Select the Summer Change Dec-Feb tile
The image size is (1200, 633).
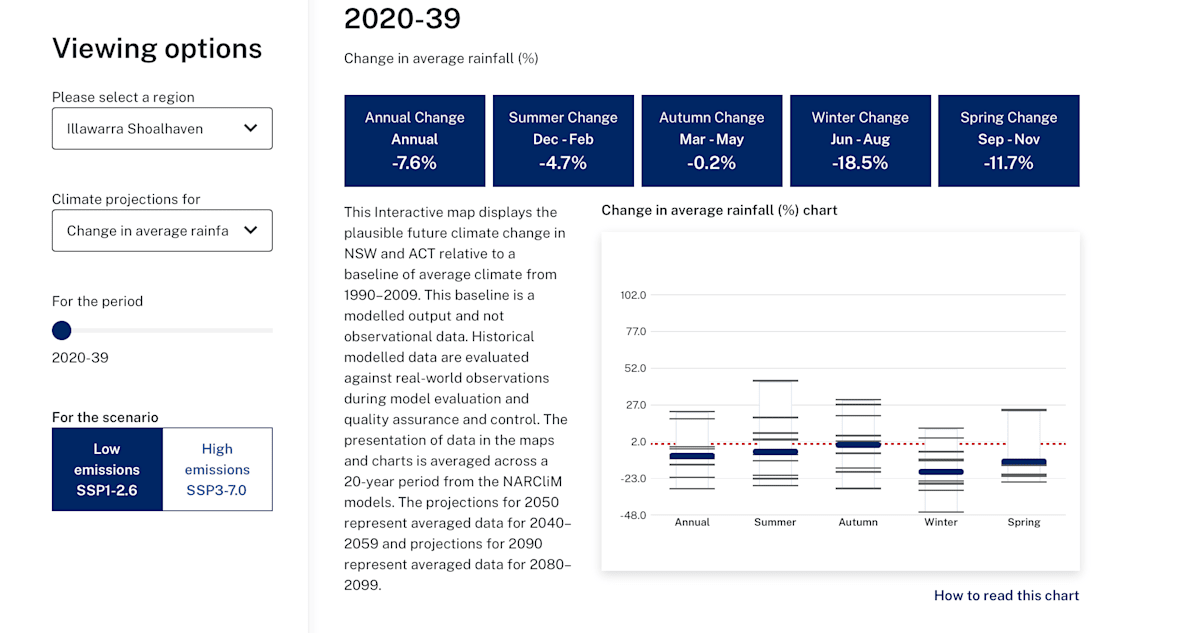(563, 140)
